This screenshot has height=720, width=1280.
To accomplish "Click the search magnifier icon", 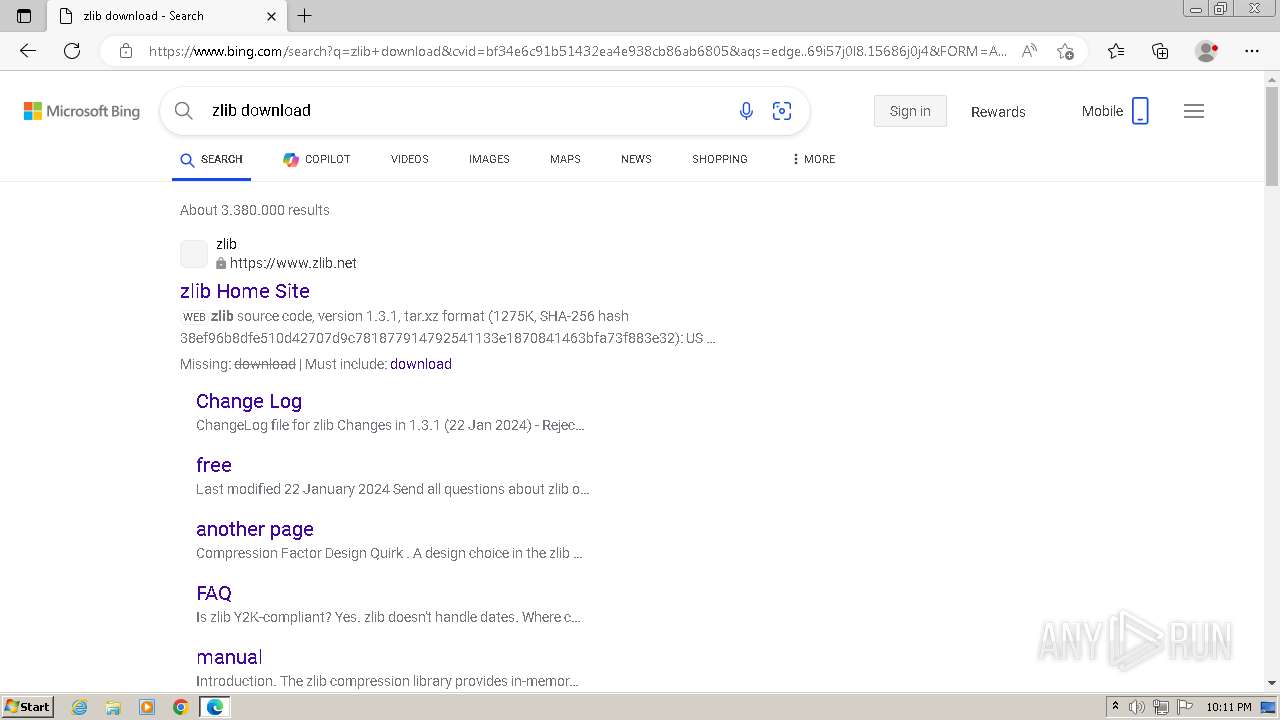I will pos(183,111).
